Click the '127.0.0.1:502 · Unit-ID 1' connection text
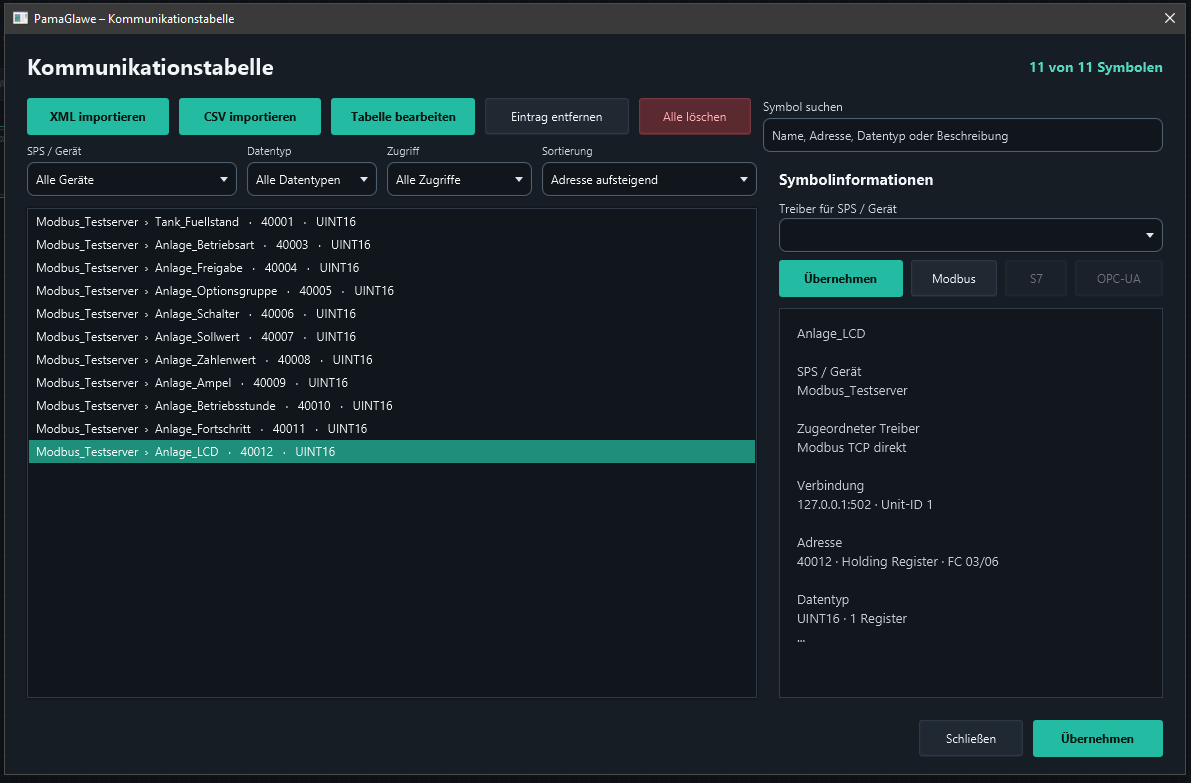The height and width of the screenshot is (783, 1191). click(x=864, y=505)
